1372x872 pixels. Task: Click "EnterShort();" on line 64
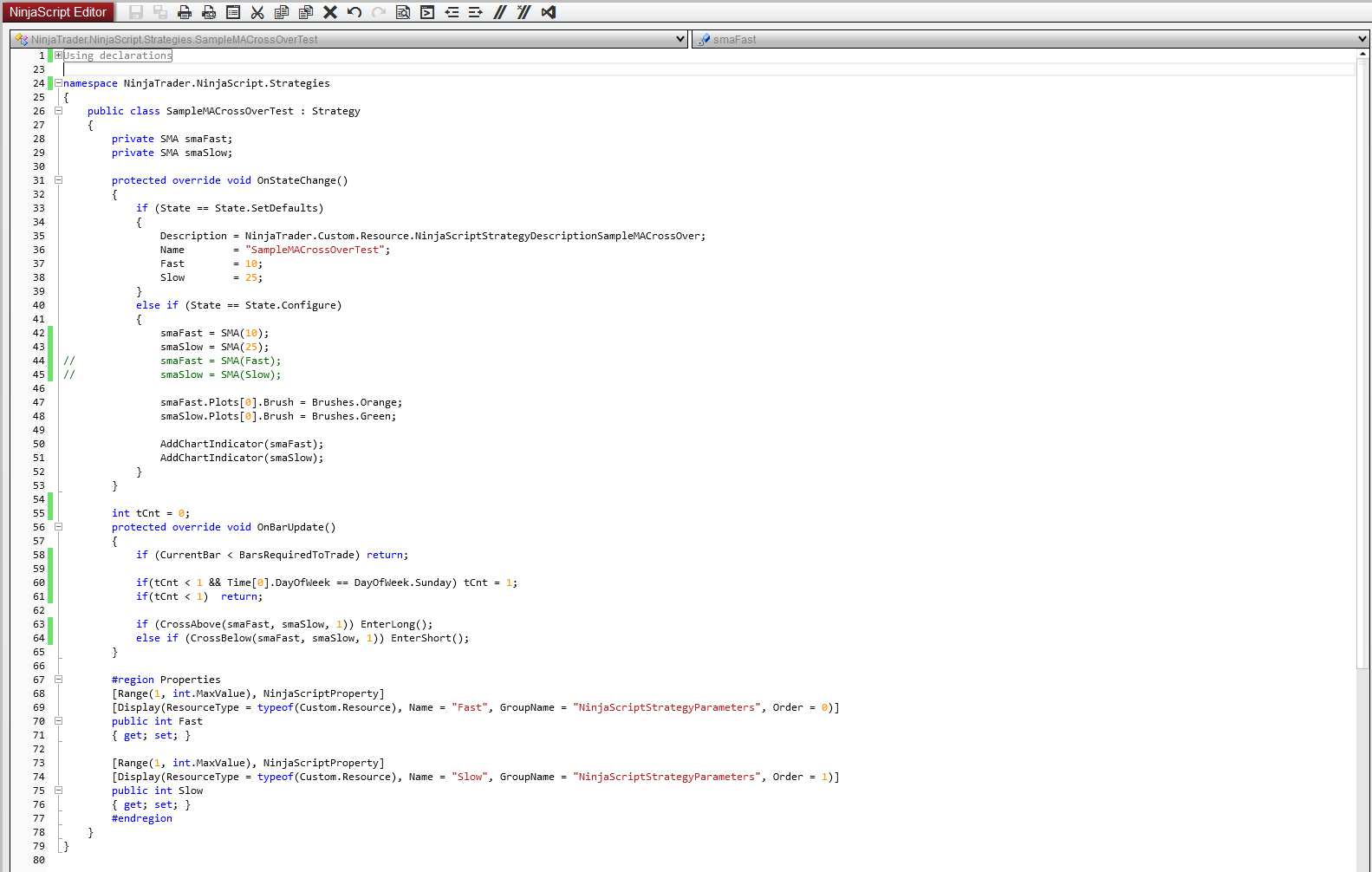click(430, 638)
